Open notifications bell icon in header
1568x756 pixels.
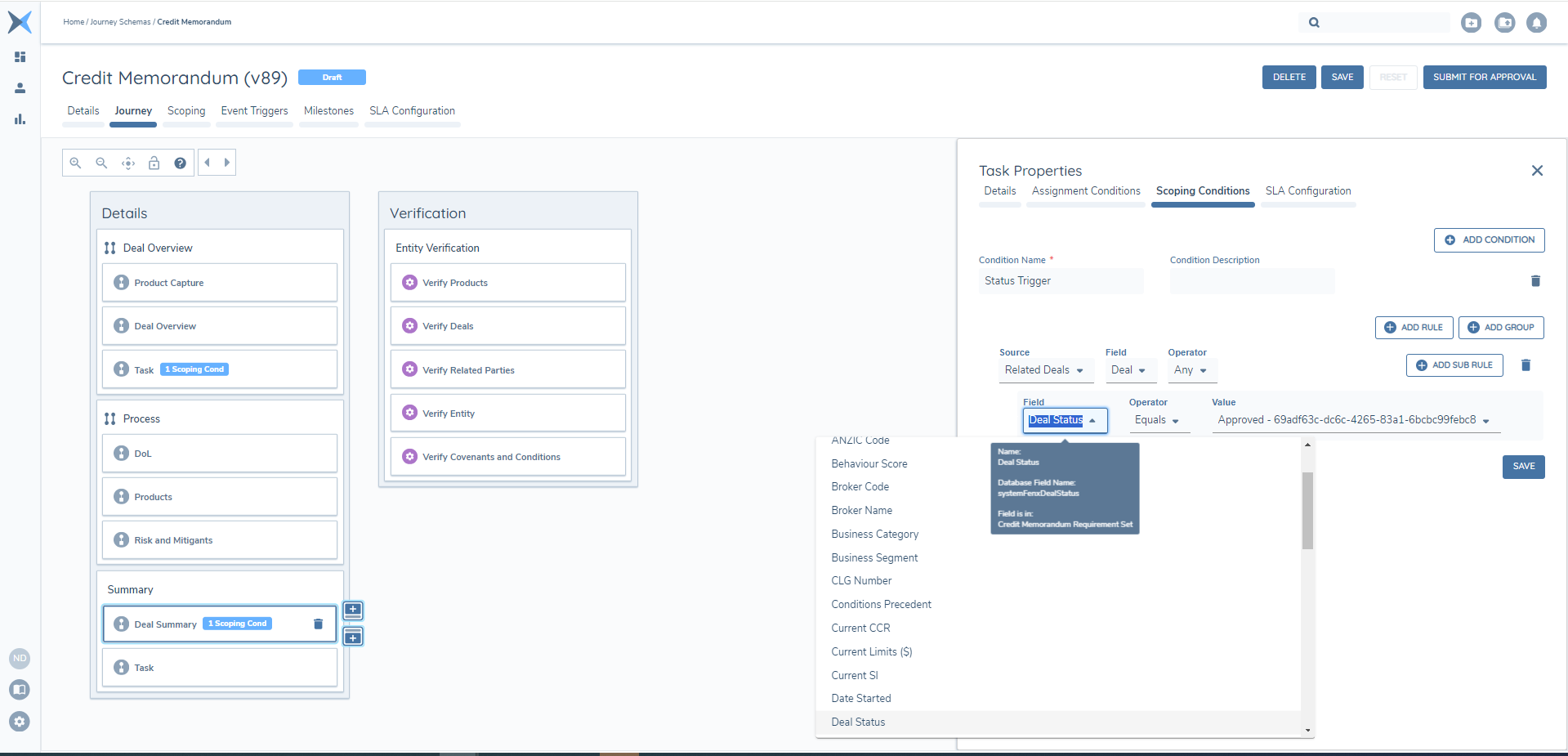(1536, 23)
